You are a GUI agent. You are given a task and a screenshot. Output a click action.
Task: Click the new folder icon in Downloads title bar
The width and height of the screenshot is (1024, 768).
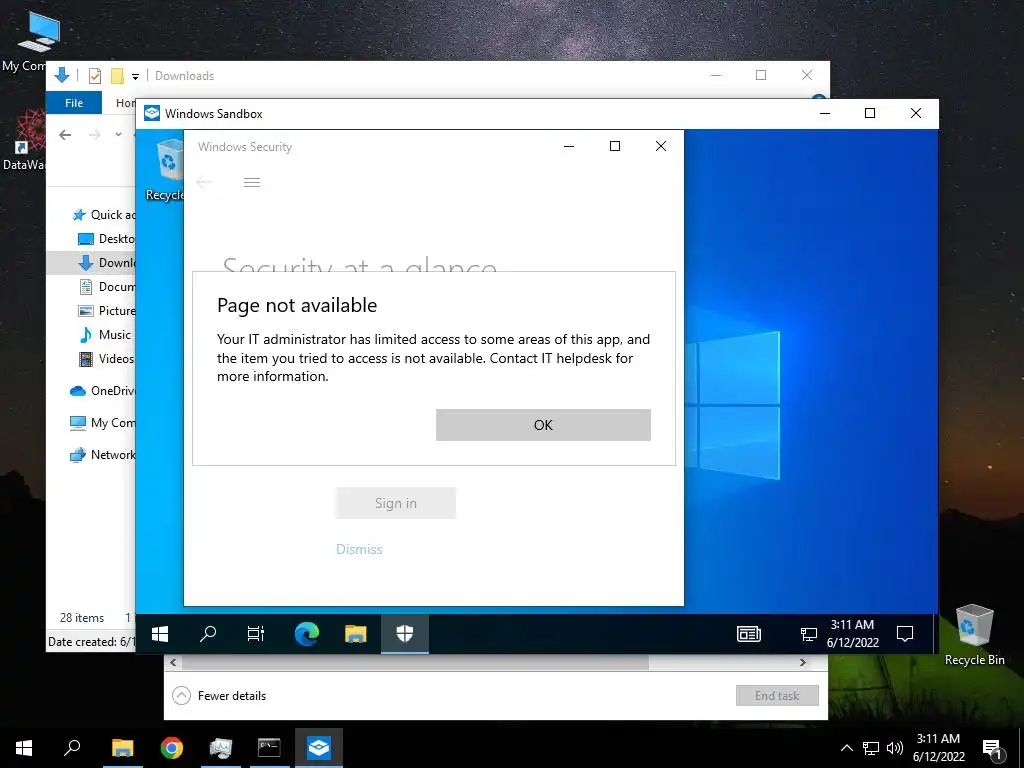(x=118, y=76)
